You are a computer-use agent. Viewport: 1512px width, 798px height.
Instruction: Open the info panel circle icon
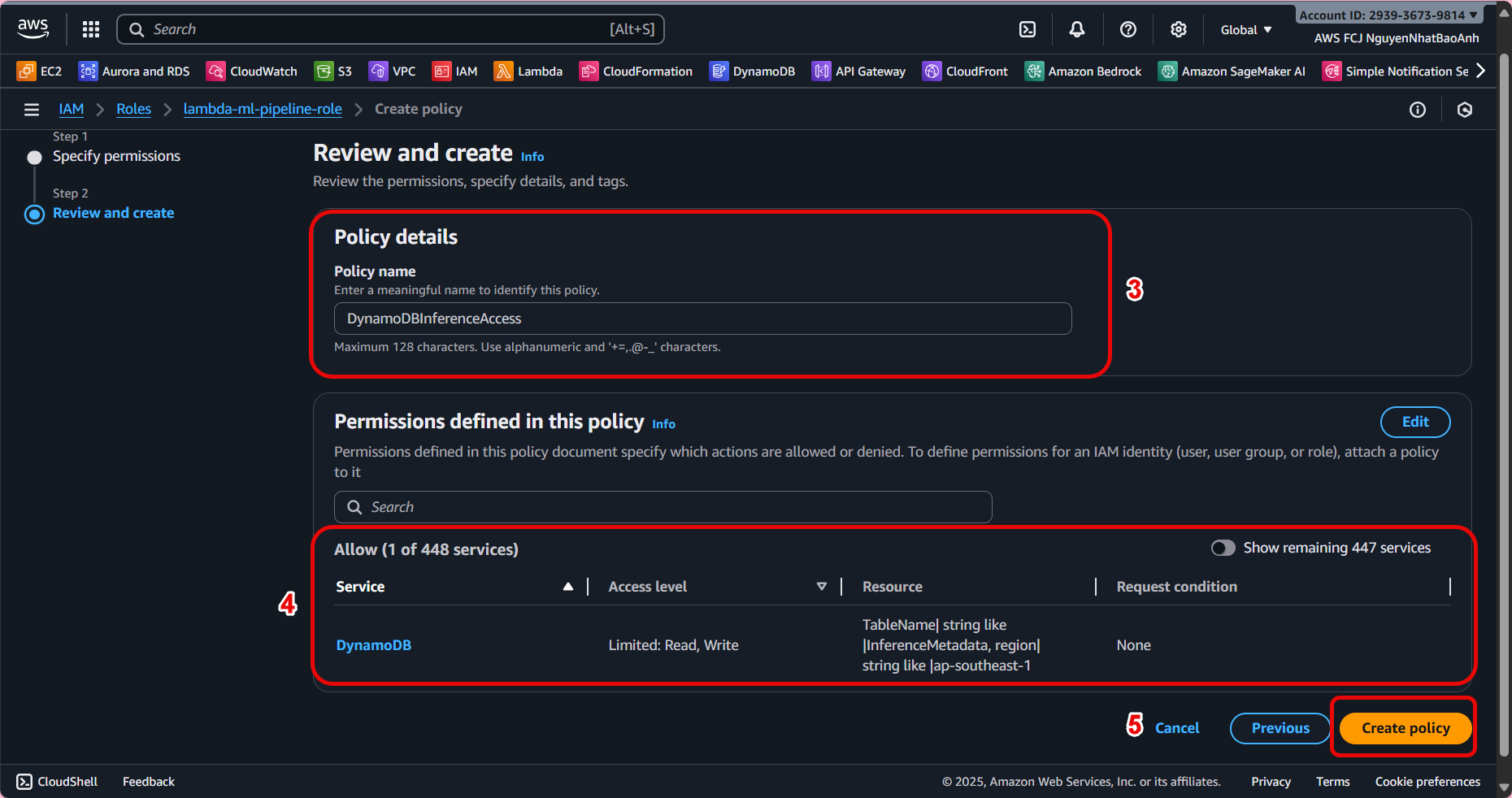[1418, 110]
